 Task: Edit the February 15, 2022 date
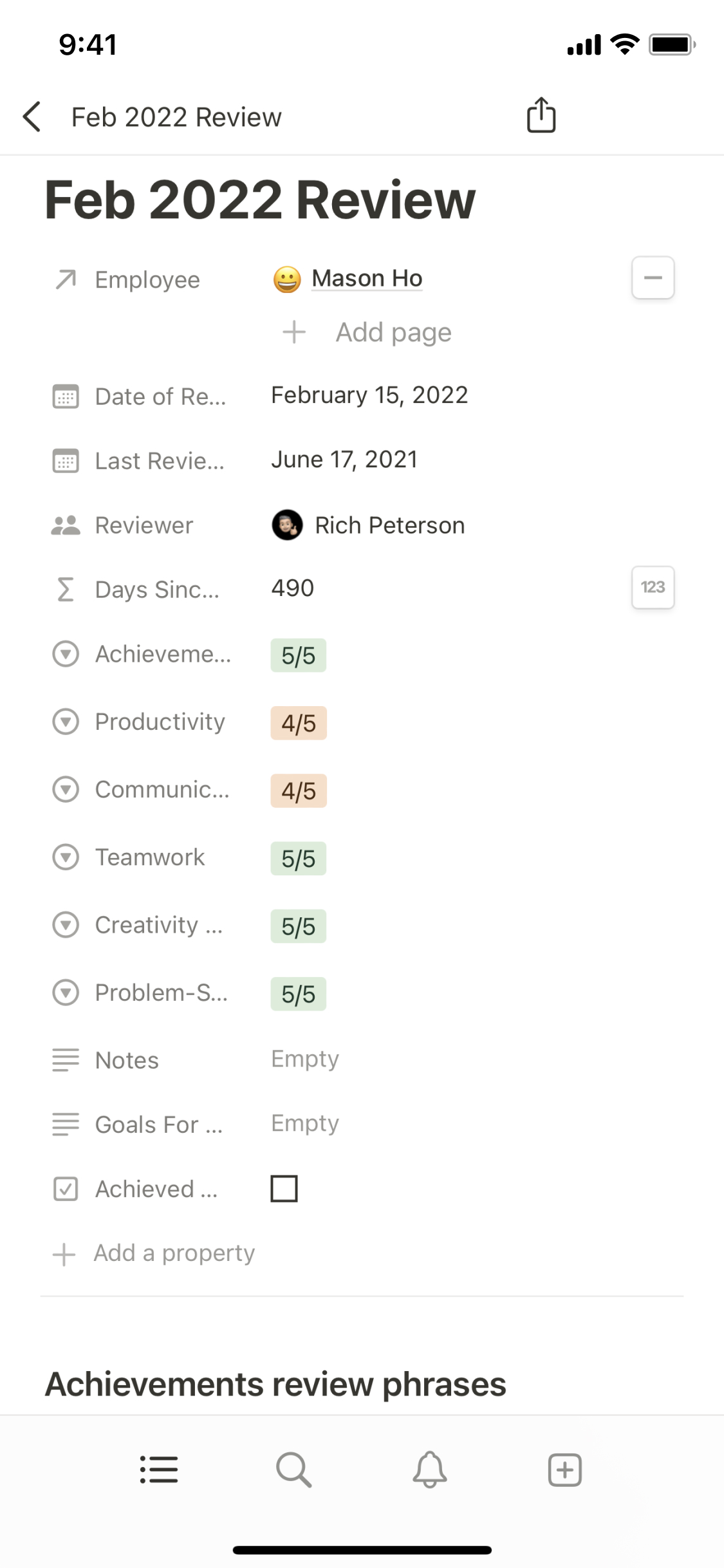tap(369, 395)
